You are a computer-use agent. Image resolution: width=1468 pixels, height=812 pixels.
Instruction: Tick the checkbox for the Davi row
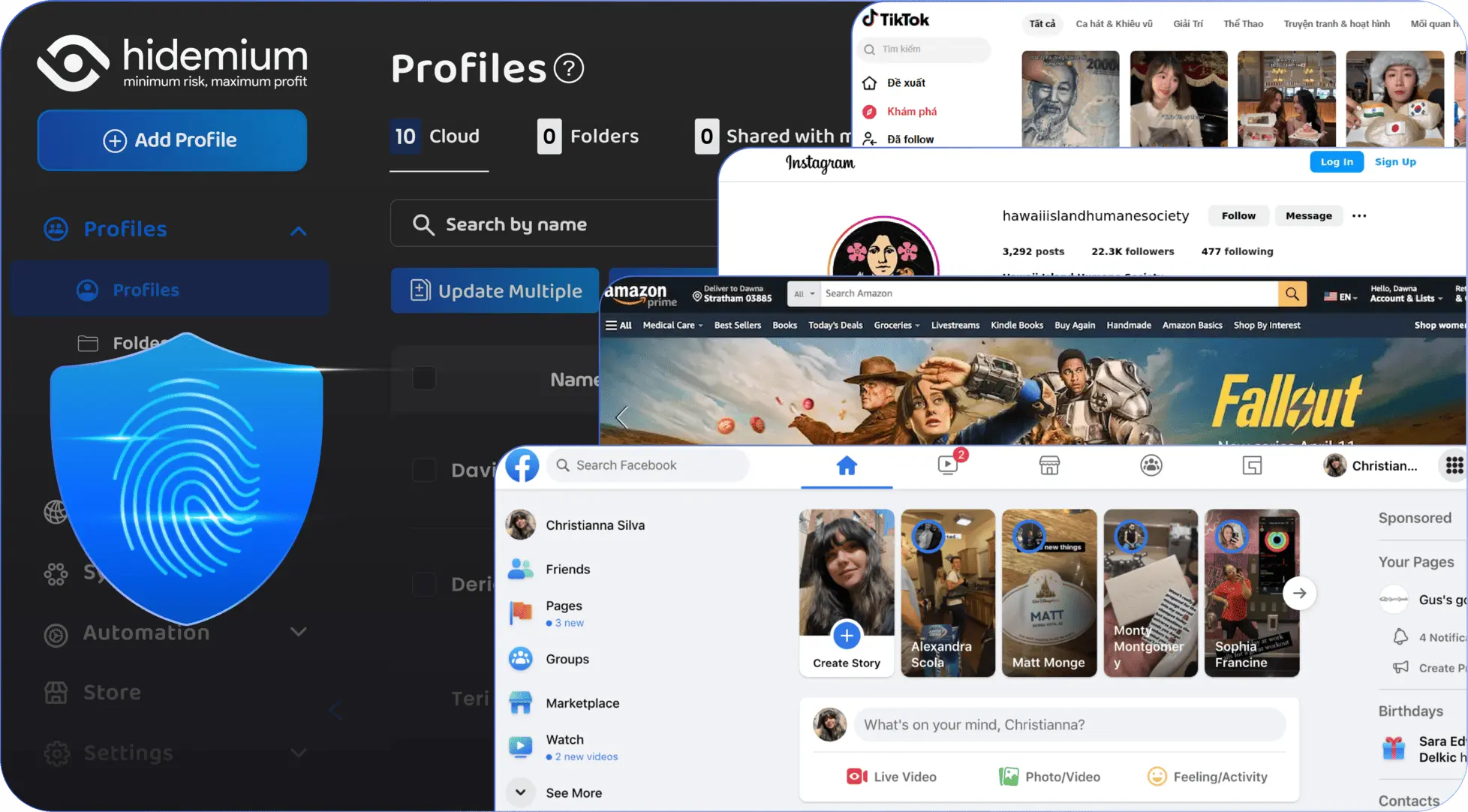424,471
